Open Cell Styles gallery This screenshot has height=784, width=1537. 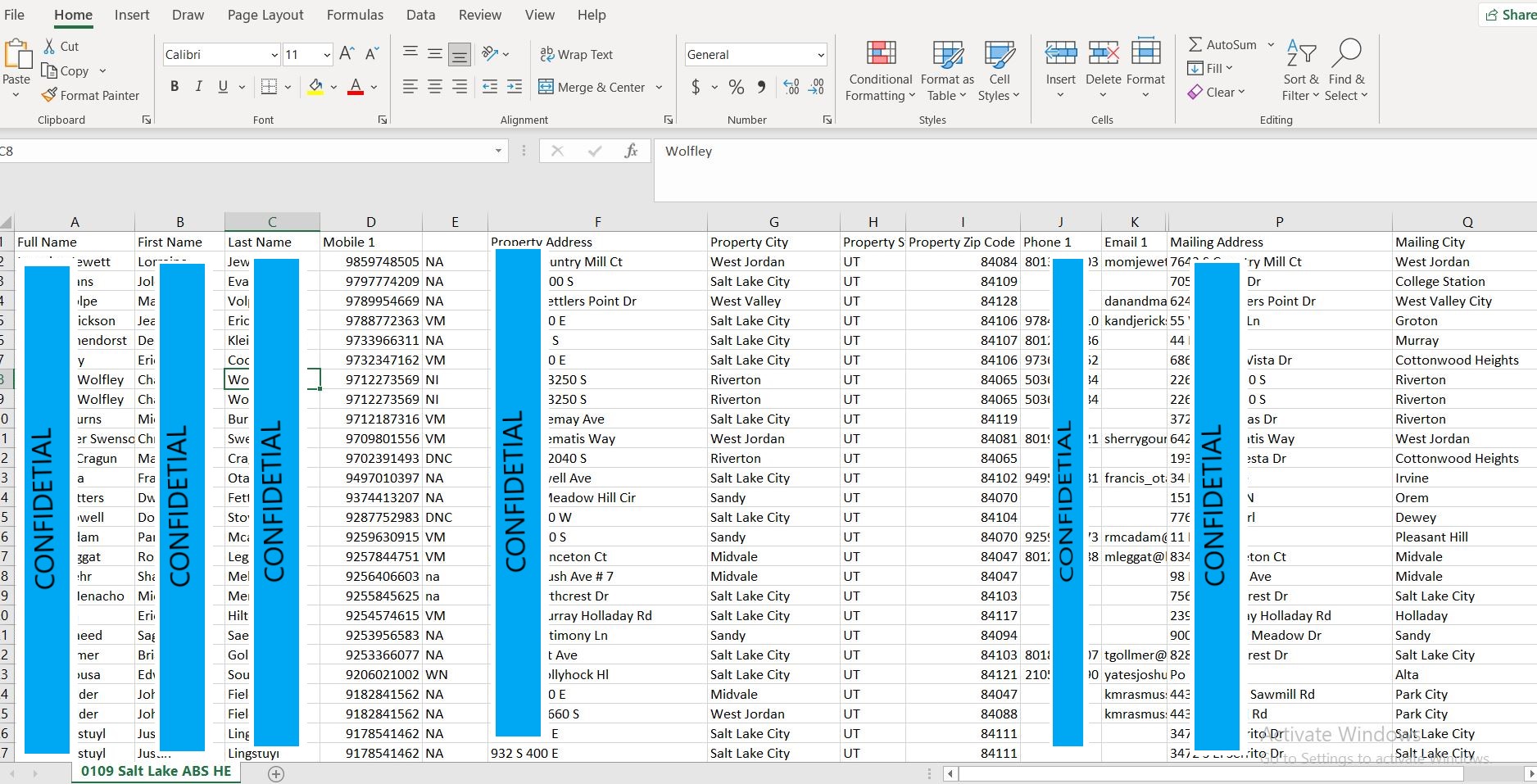click(x=999, y=71)
